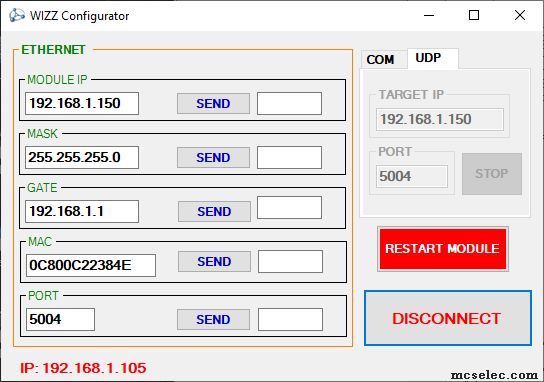Click the TARGET IP field
Screen dimensions: 544x382
pyautogui.click(x=440, y=119)
